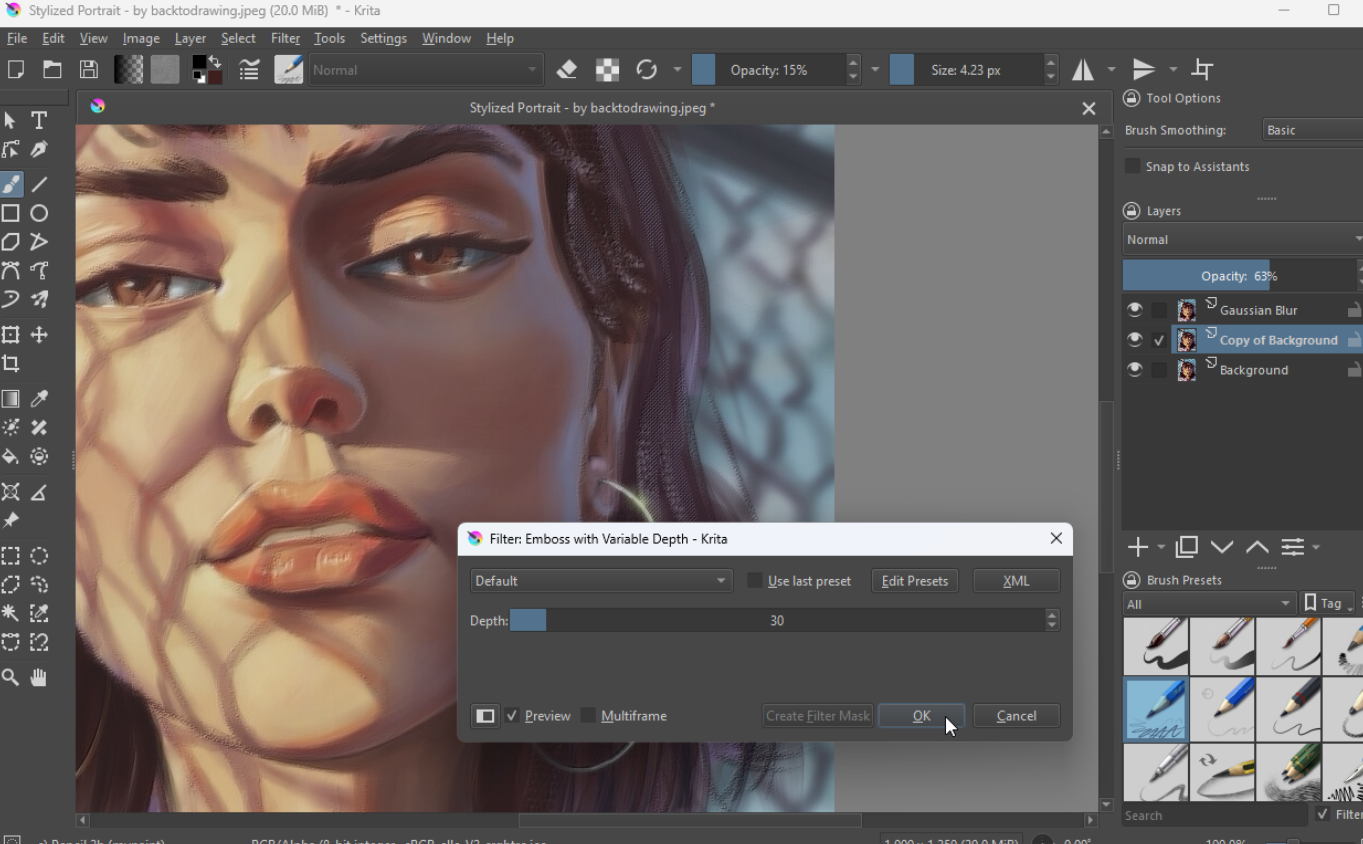This screenshot has width=1363, height=844.
Task: Expand the layer blending mode Normal dropdown
Action: pos(1240,239)
